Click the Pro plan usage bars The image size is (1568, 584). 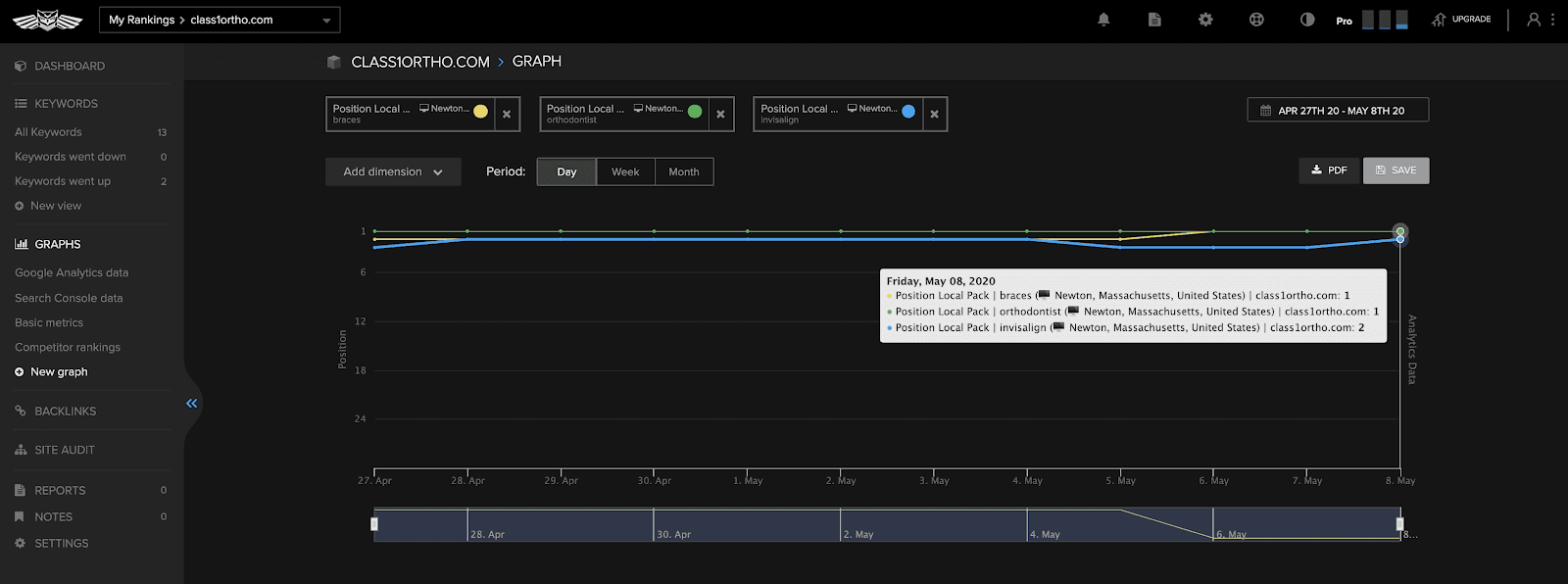[1385, 20]
